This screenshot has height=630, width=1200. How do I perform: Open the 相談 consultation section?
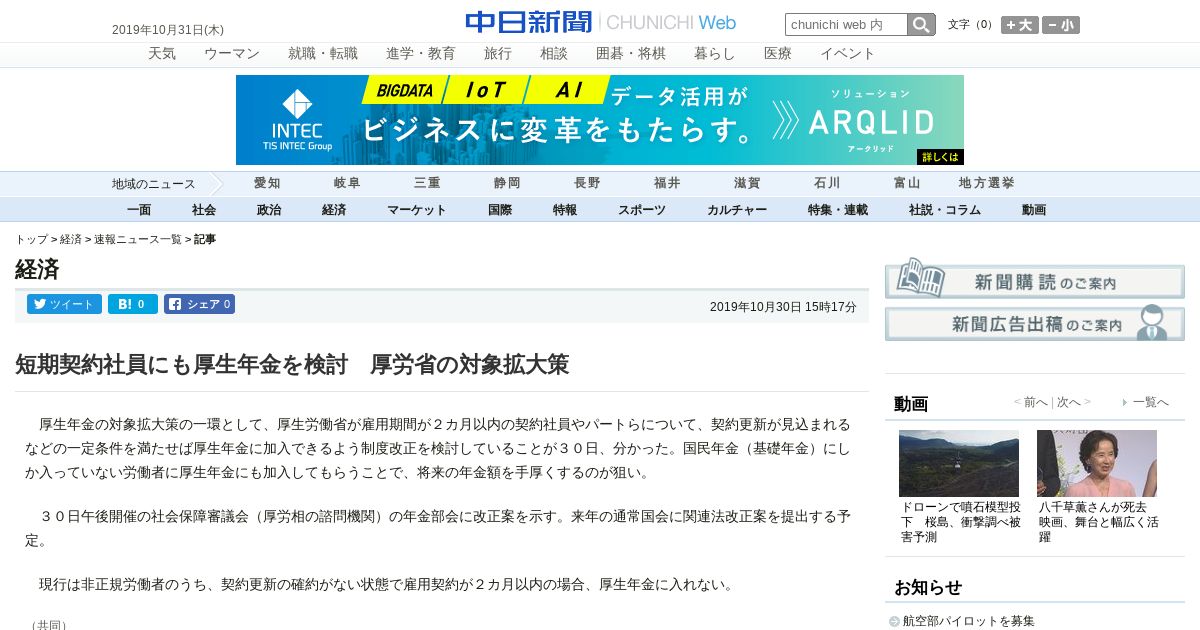pos(554,54)
